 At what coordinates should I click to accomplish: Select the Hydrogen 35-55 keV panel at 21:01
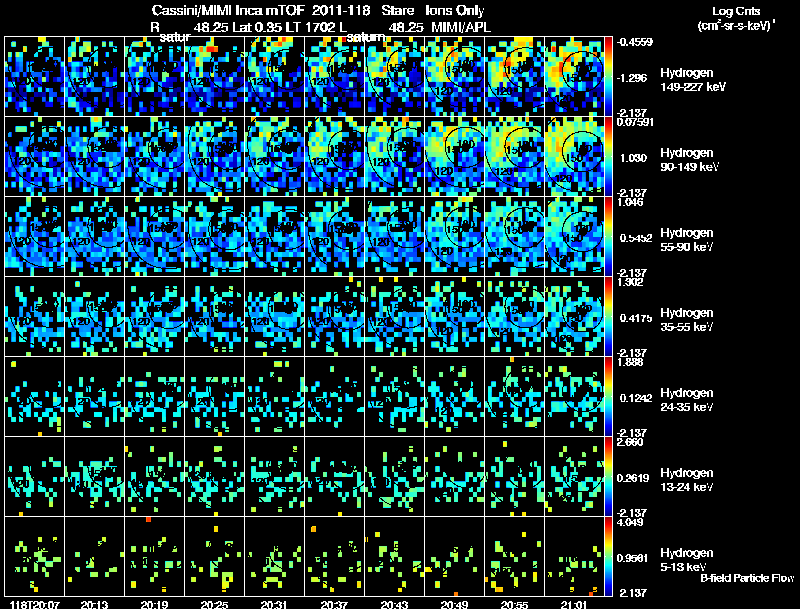[574, 317]
